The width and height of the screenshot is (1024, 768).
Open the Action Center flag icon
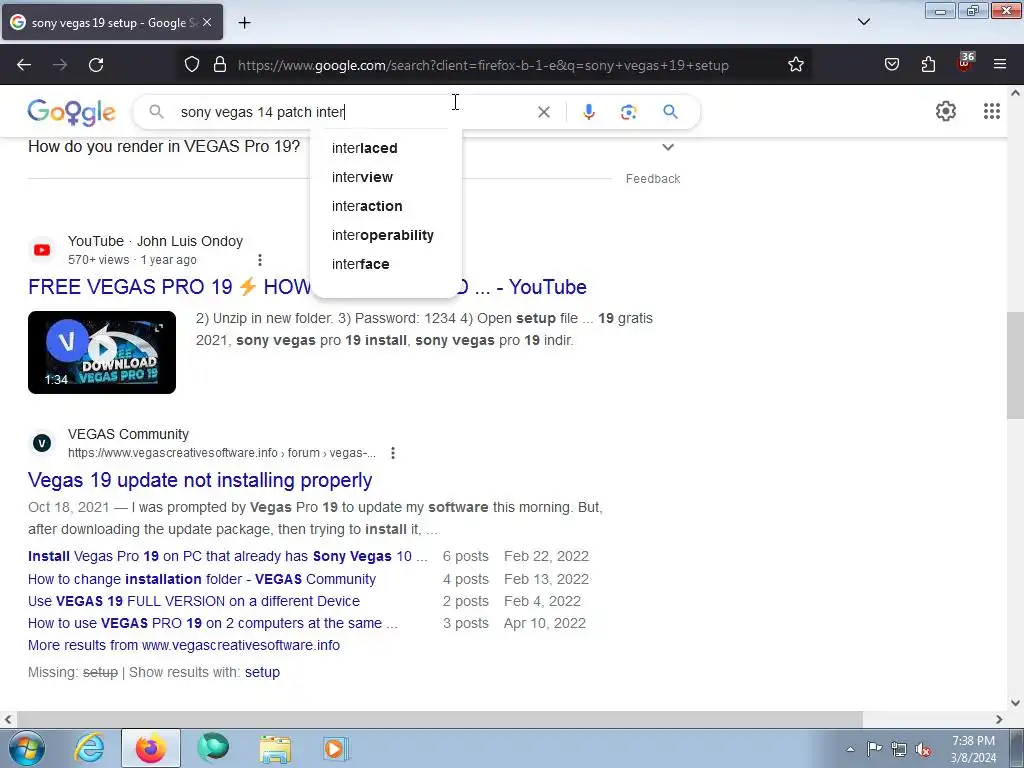874,749
